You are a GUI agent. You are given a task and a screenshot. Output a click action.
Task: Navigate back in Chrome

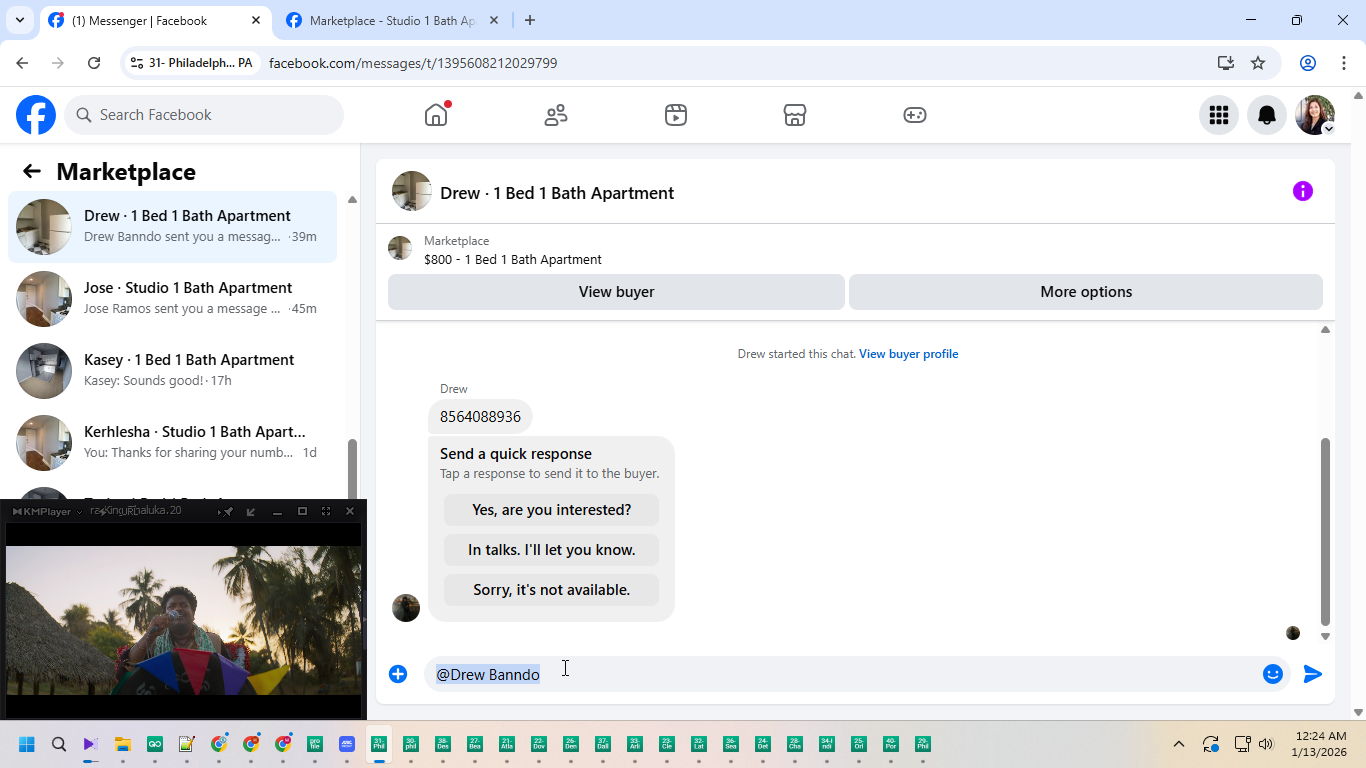pyautogui.click(x=22, y=63)
